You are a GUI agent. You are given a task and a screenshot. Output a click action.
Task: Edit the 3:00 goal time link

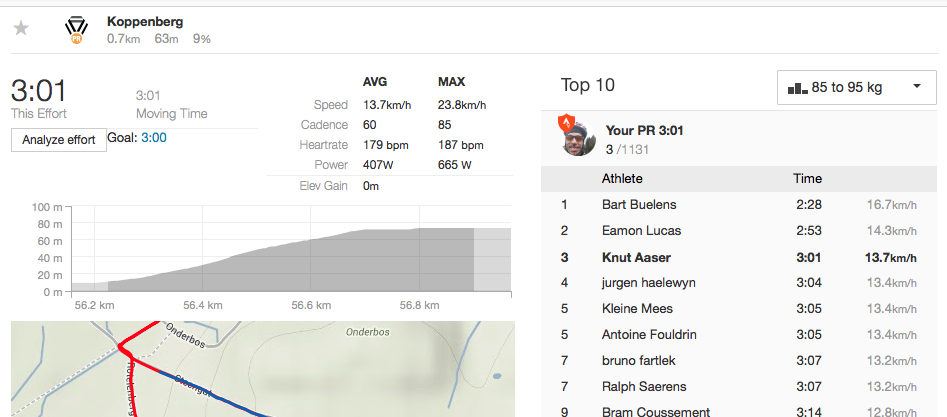click(x=154, y=138)
